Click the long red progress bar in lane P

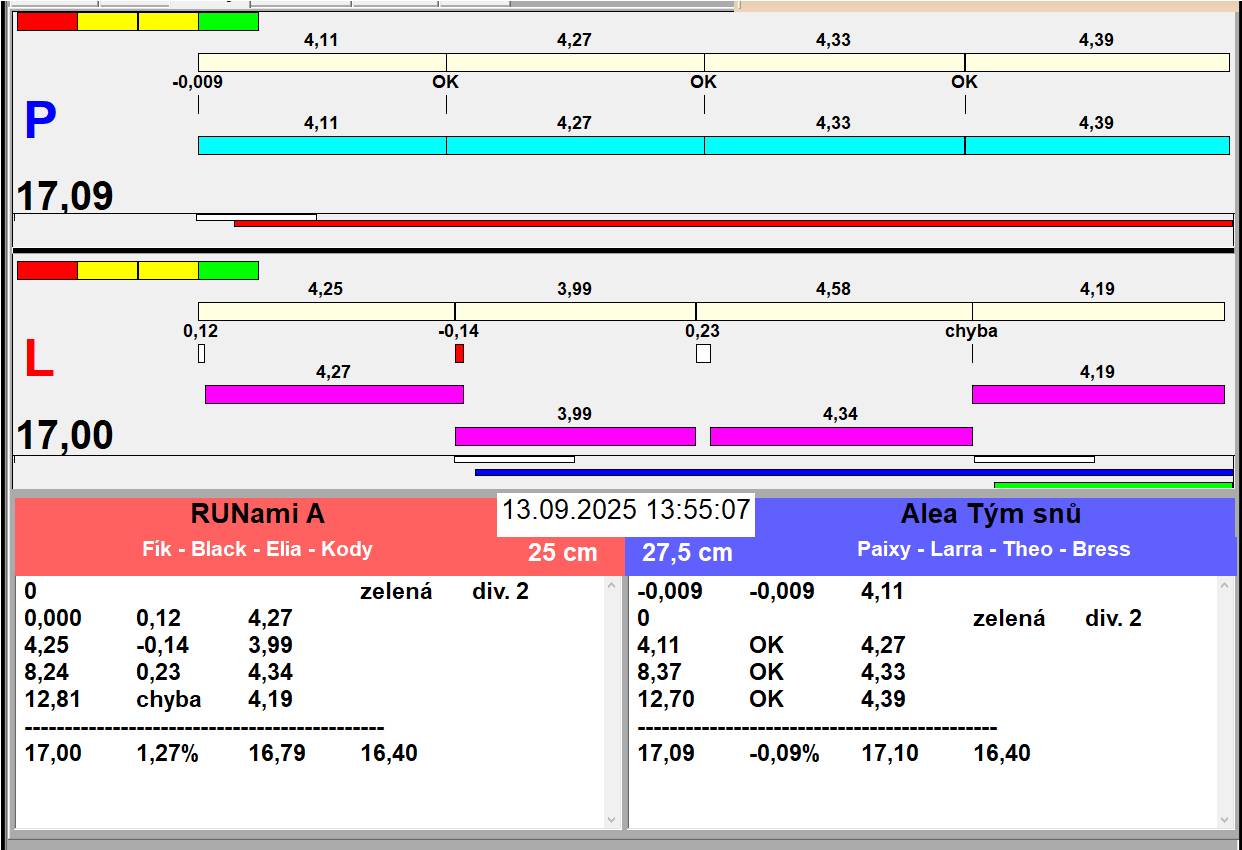coord(733,223)
